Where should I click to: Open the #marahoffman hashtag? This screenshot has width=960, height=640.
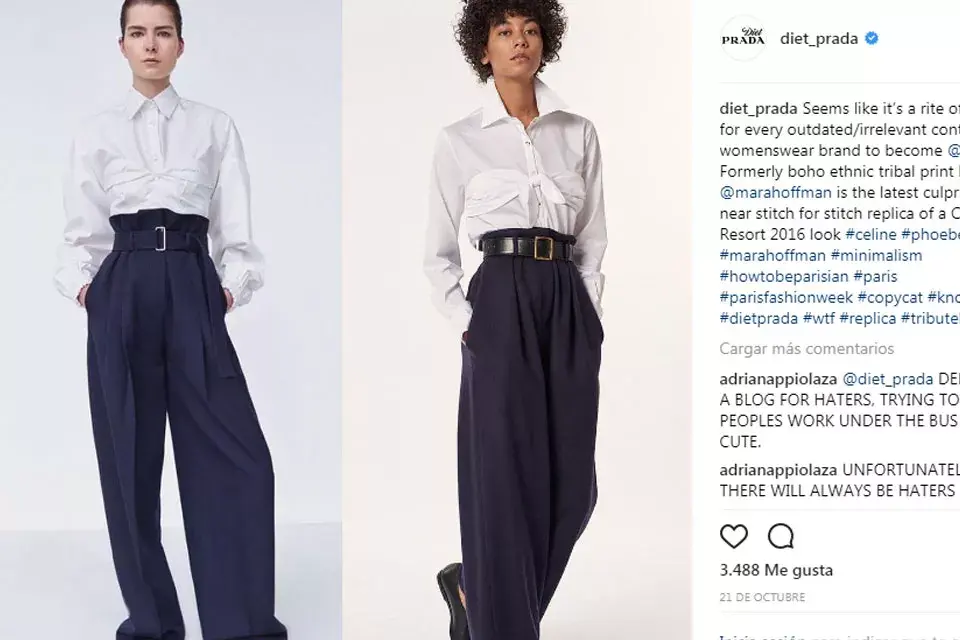click(x=773, y=255)
